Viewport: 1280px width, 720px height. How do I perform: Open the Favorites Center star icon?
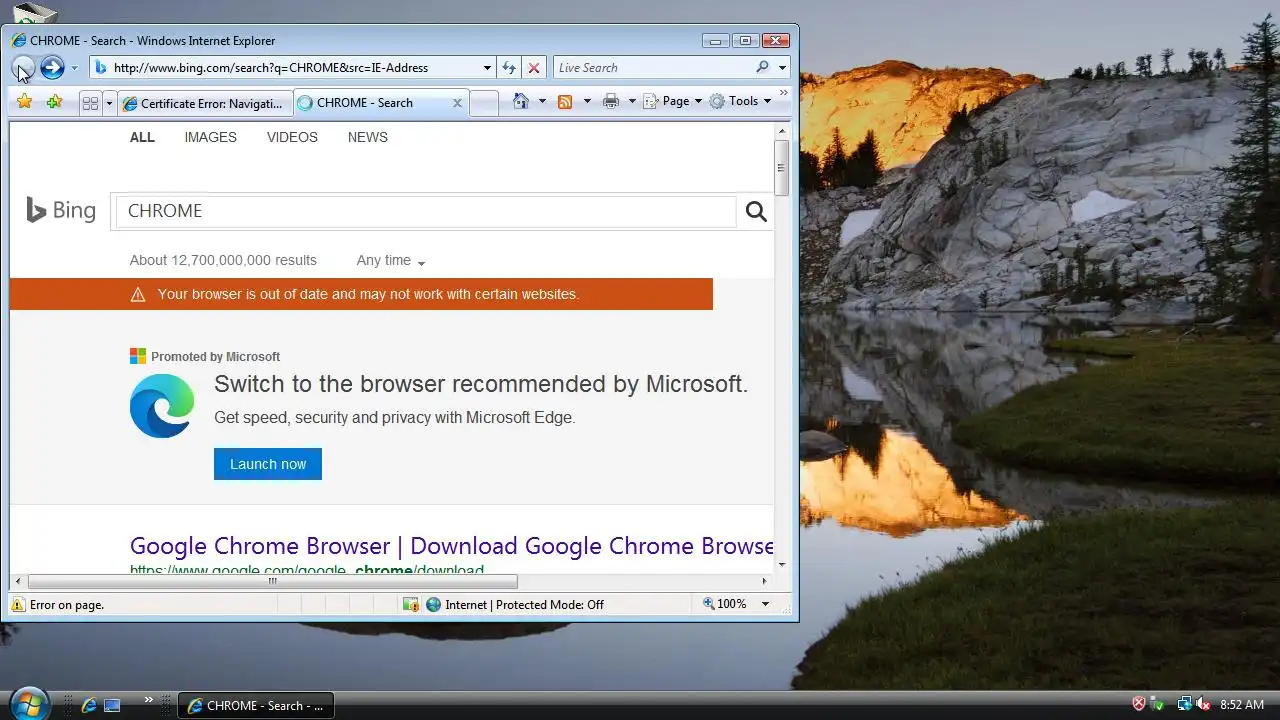point(25,102)
